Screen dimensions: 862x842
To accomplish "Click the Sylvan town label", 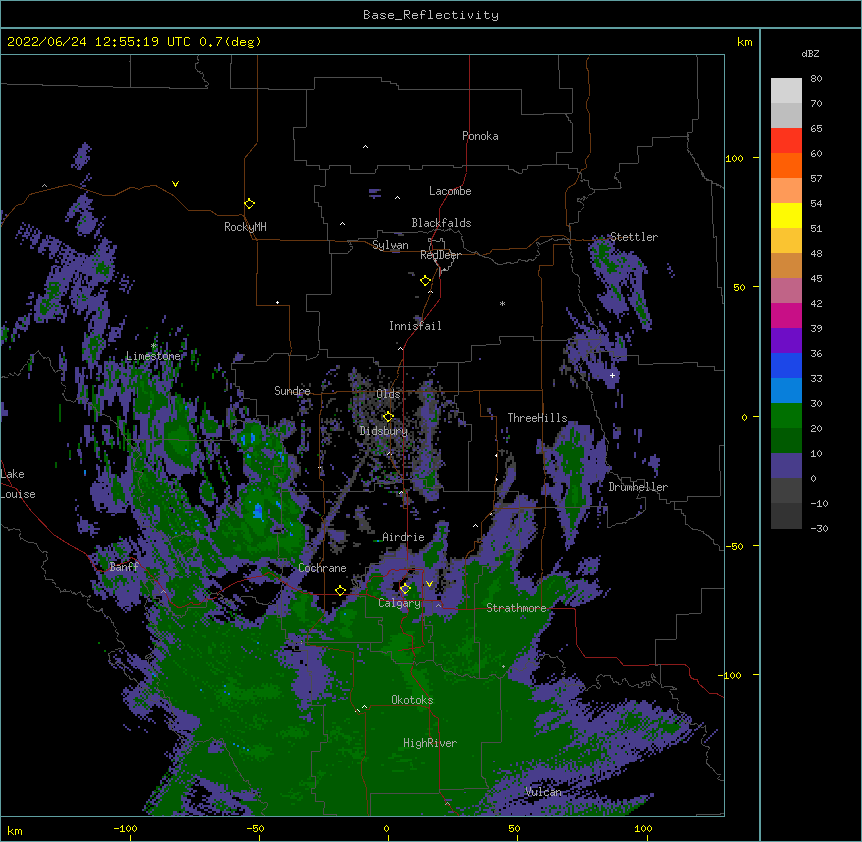I will pyautogui.click(x=390, y=245).
